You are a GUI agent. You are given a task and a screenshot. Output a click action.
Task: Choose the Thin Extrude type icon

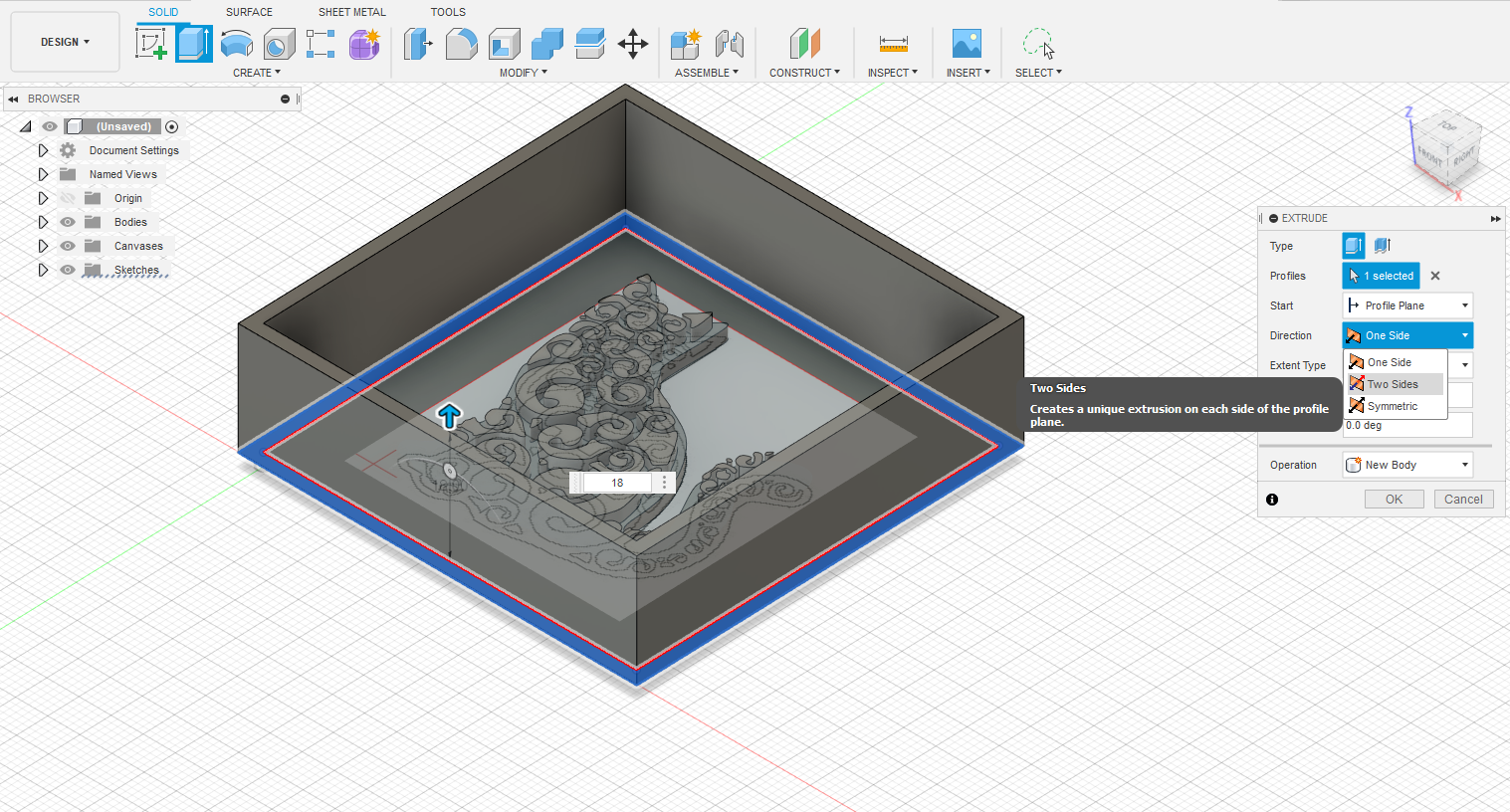pos(1382,246)
